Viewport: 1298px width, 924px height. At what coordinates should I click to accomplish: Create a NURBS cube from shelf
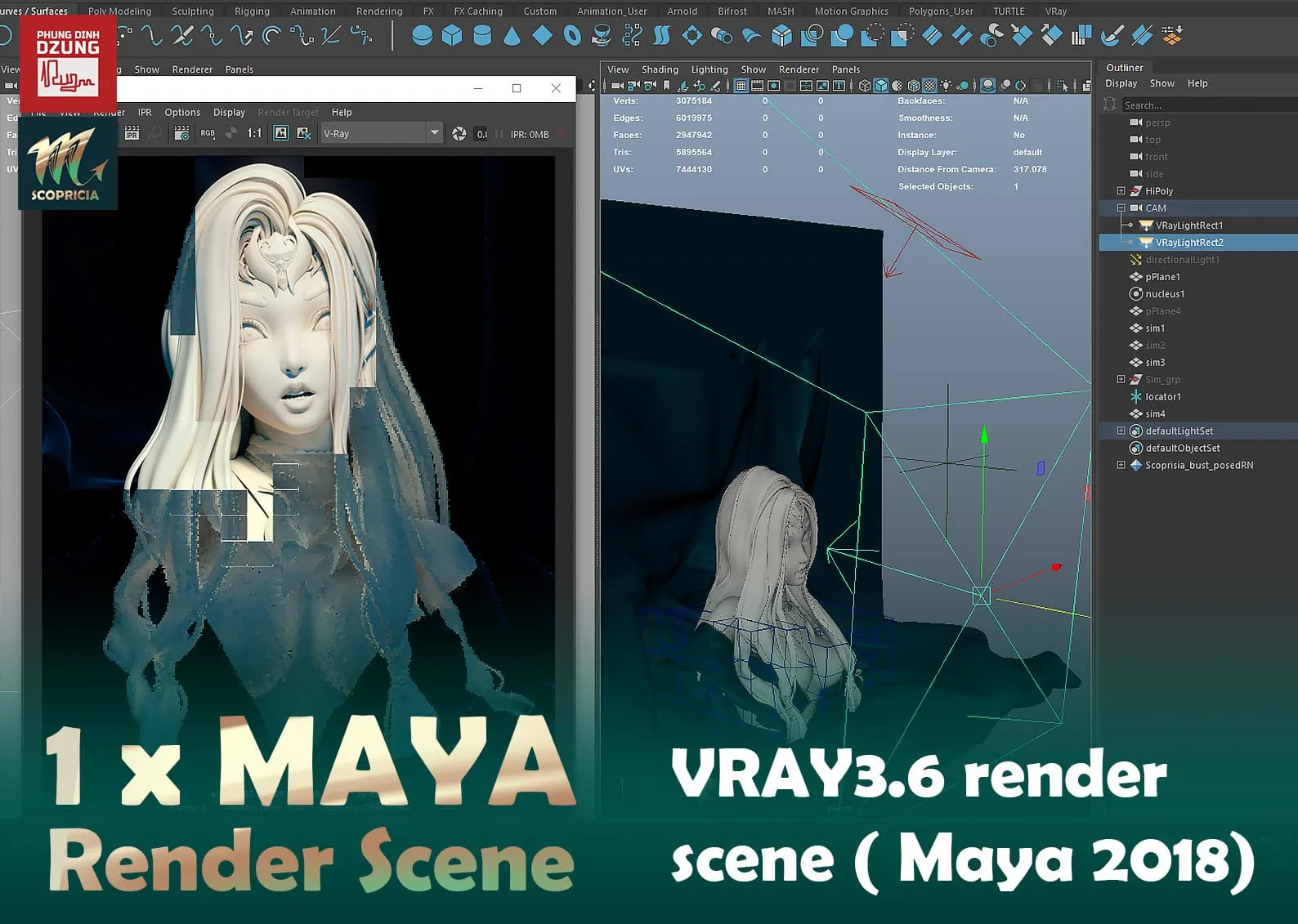coord(452,36)
